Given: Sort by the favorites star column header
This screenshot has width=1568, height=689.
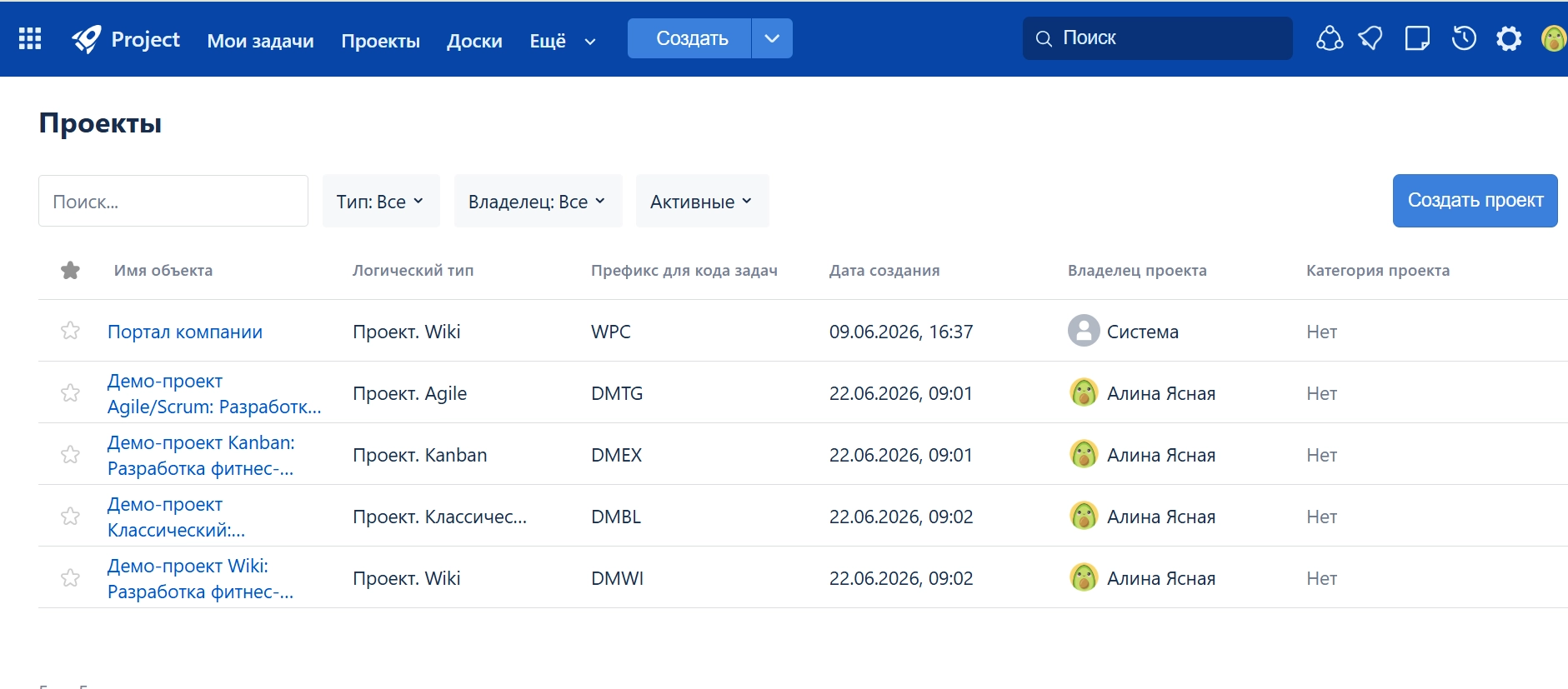Looking at the screenshot, I should click(x=70, y=270).
